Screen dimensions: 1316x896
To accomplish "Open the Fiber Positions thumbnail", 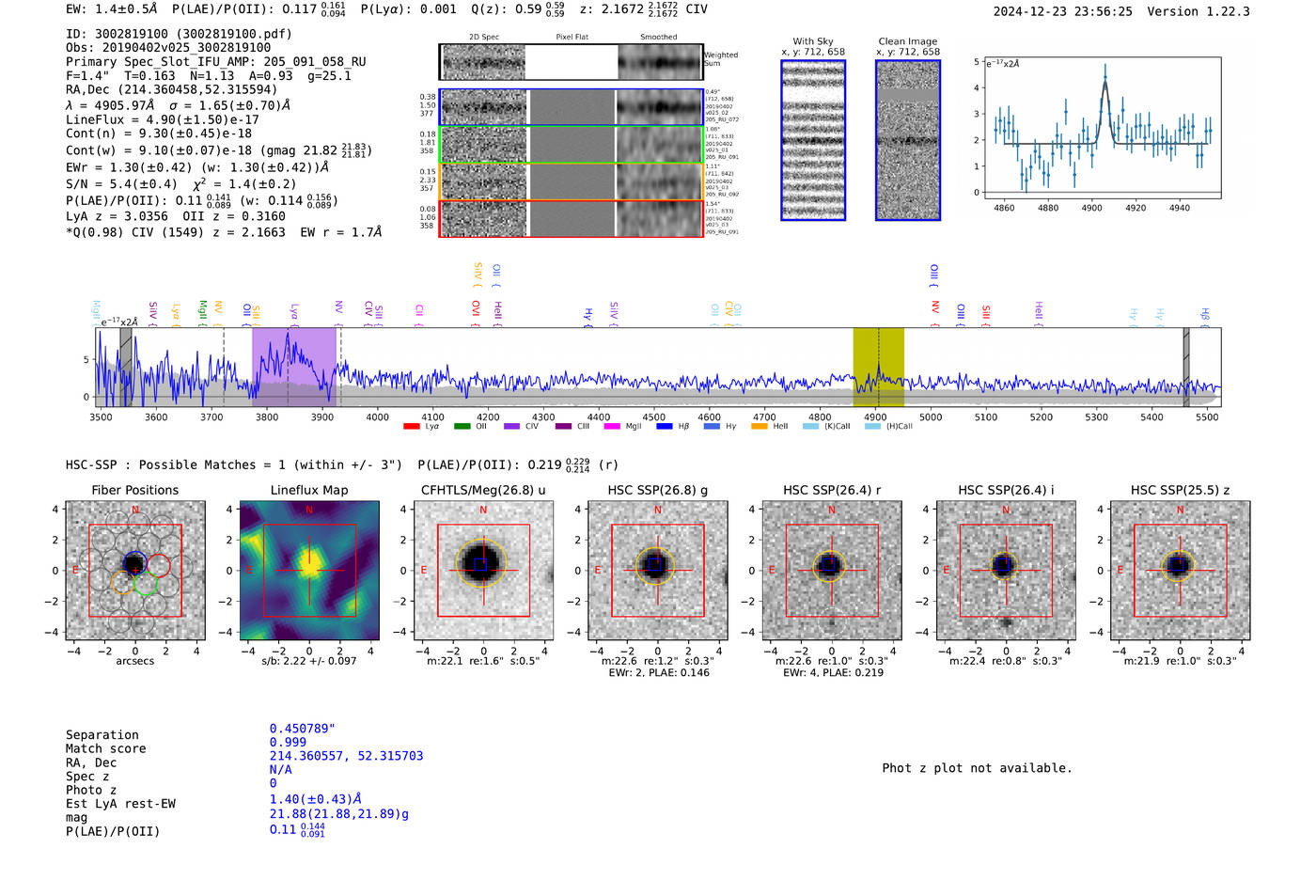I will tap(135, 571).
